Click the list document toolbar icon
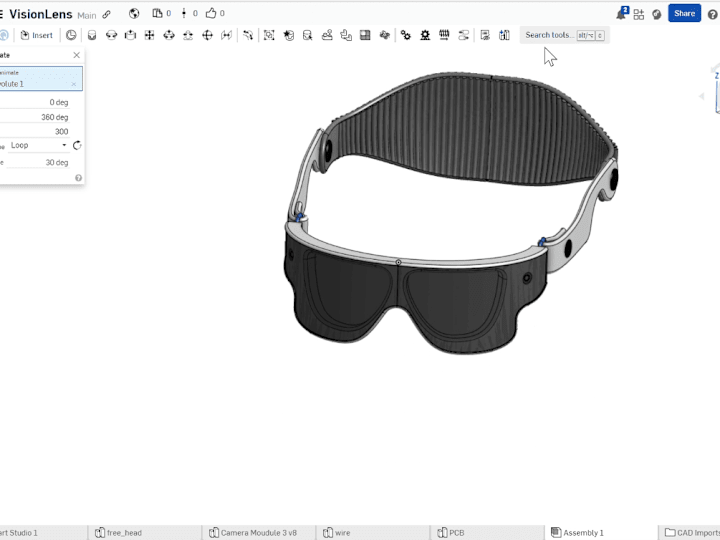 [x=485, y=35]
